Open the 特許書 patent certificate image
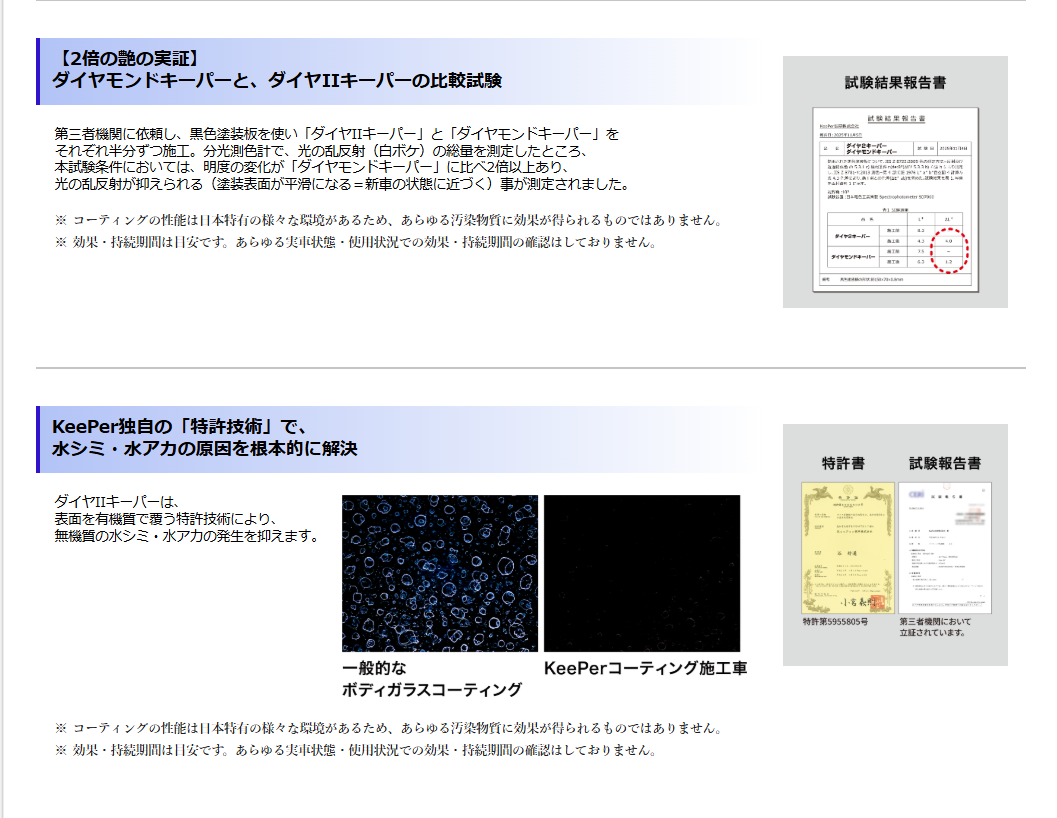The height and width of the screenshot is (818, 1057). click(x=848, y=548)
